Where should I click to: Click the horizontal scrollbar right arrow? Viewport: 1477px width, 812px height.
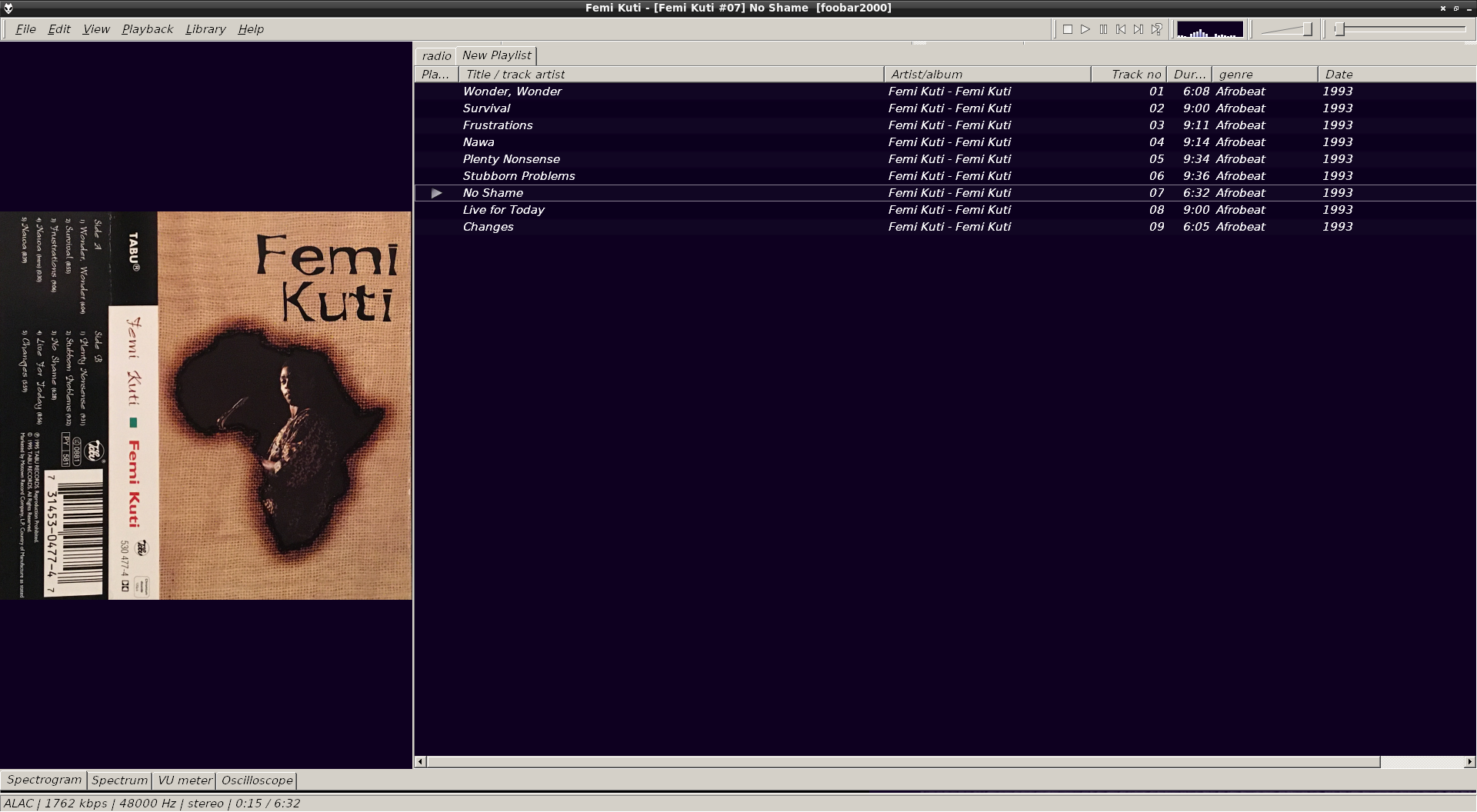[1469, 762]
